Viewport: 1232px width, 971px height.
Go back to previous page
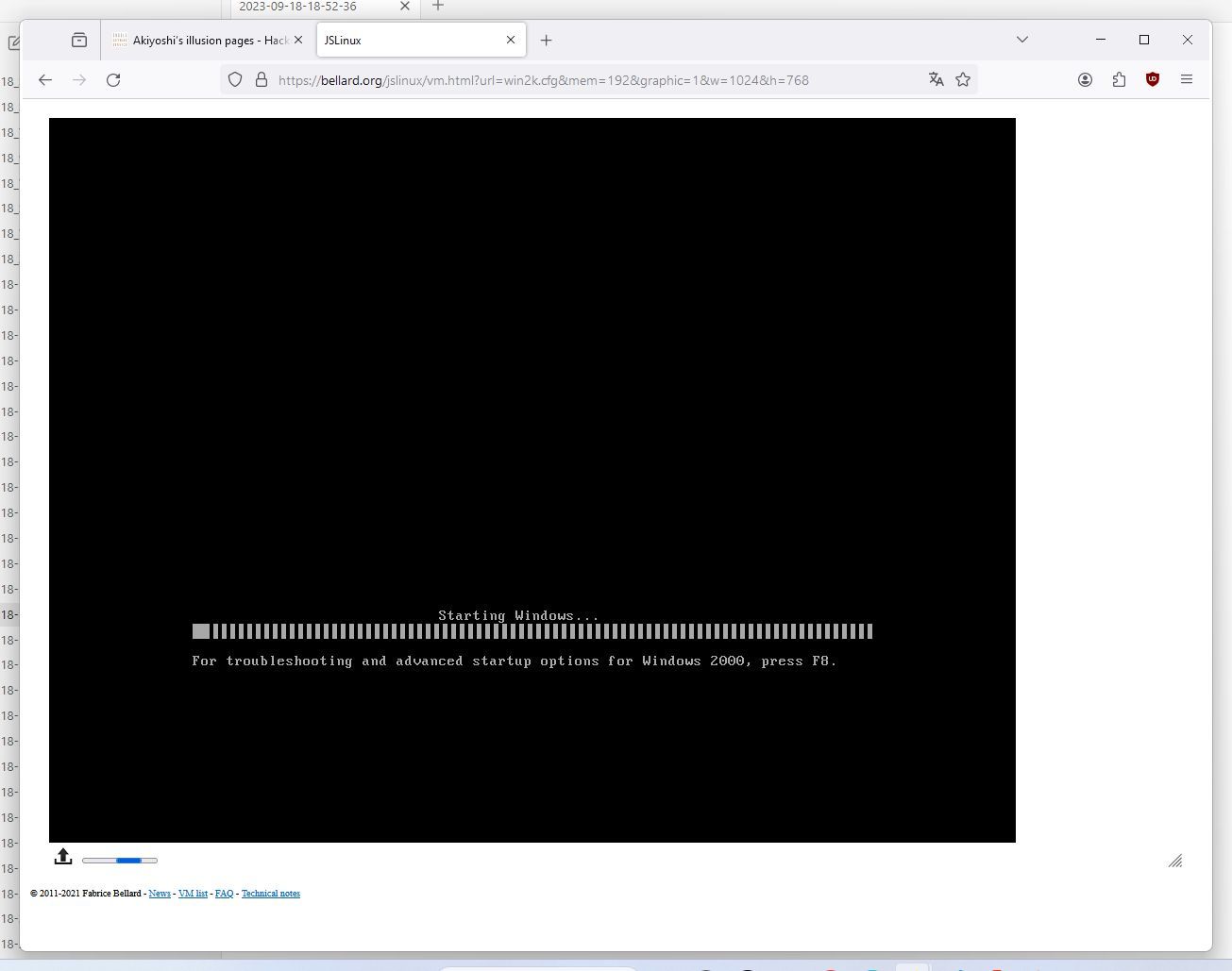(45, 80)
